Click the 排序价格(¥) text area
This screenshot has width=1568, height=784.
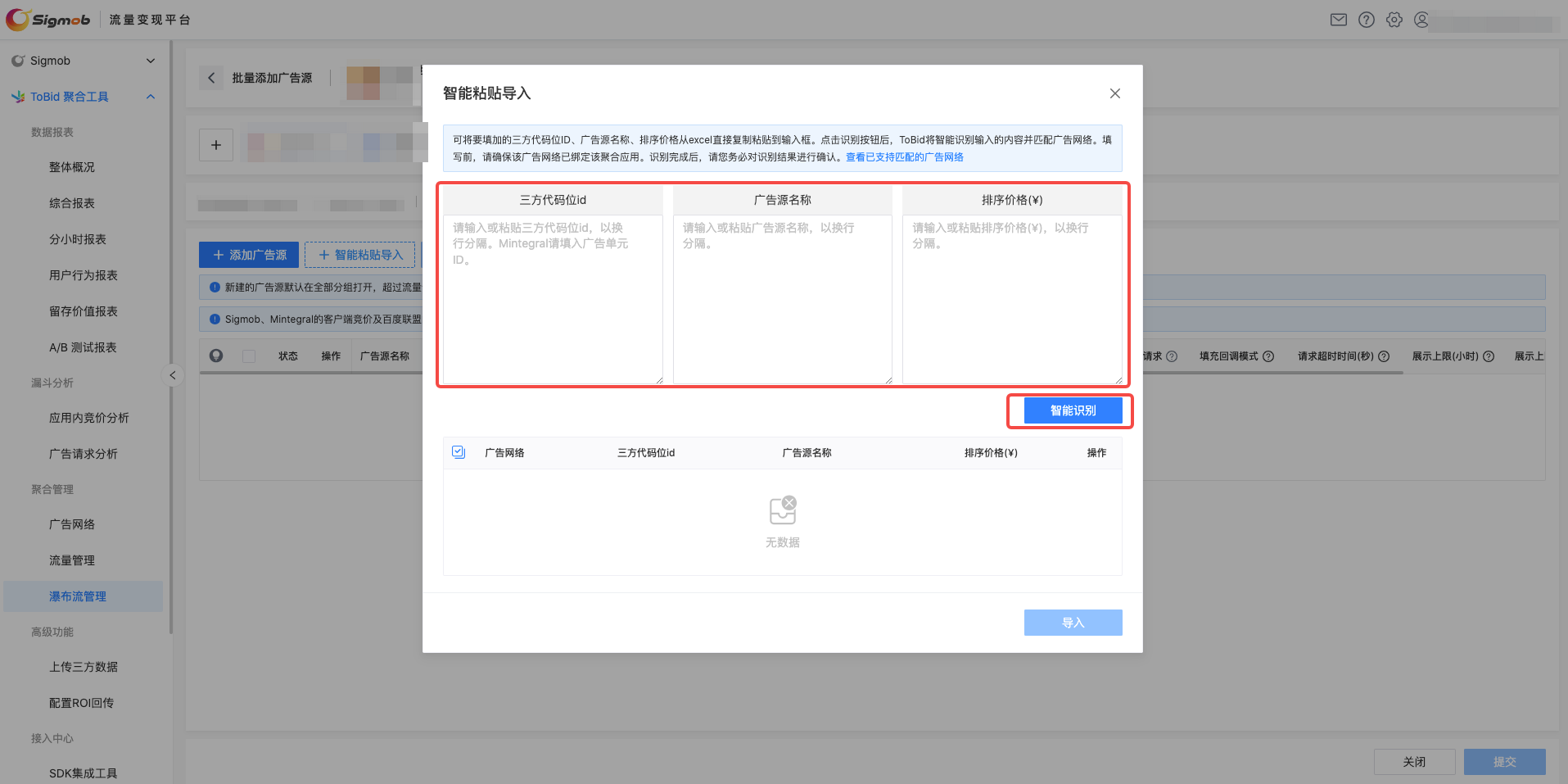[1012, 299]
